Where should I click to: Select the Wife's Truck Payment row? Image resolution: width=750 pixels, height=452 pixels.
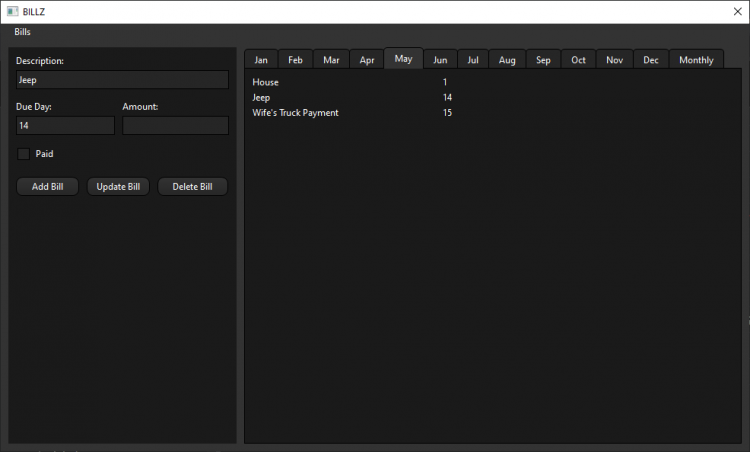click(x=493, y=113)
